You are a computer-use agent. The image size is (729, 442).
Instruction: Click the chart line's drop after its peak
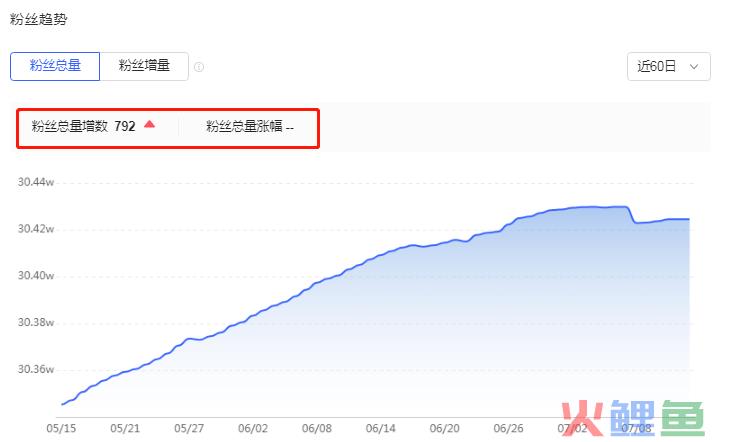click(x=632, y=215)
